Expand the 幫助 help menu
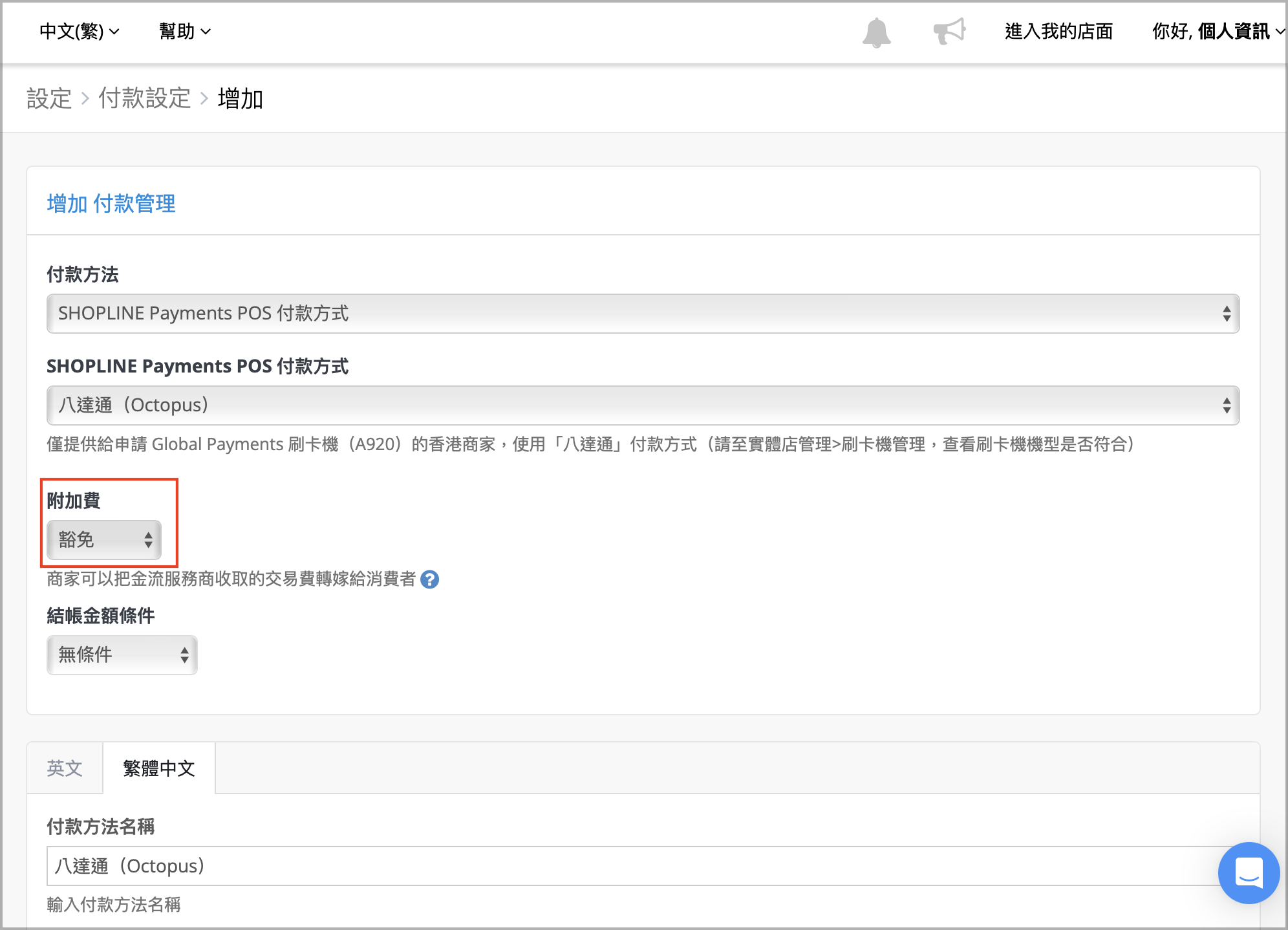1288x930 pixels. tap(184, 31)
